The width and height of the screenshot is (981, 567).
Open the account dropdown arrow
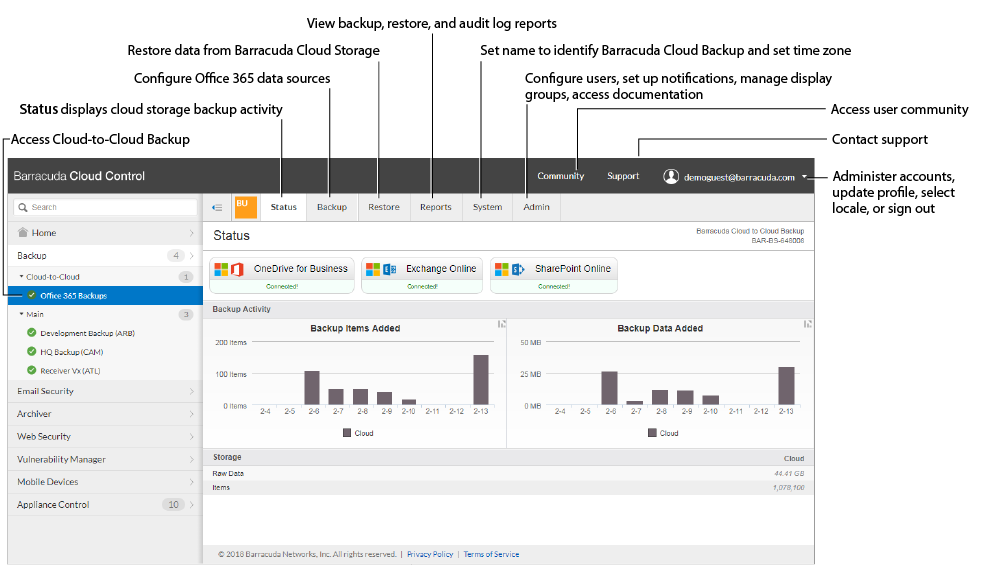804,177
